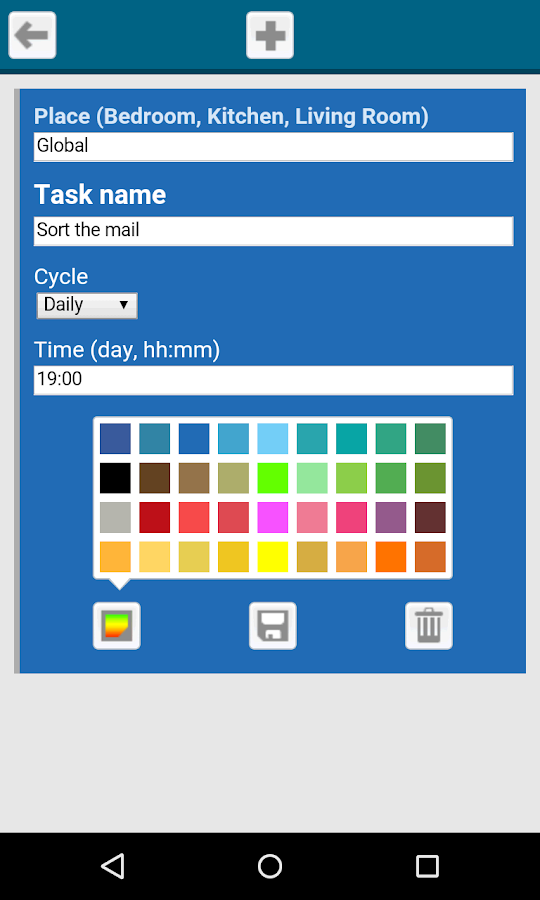The height and width of the screenshot is (900, 540).
Task: Select the light sky blue swatch
Action: 273,439
